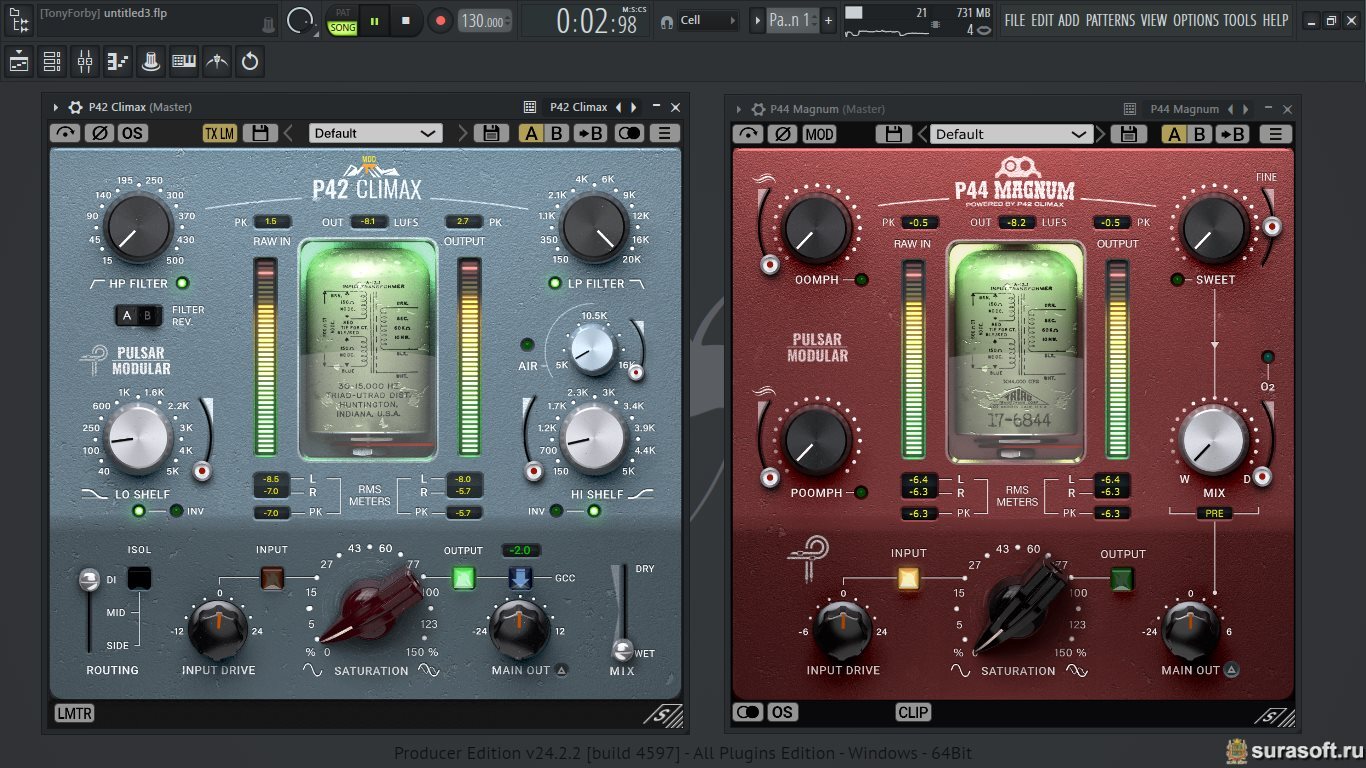Click the ISOL button in P42 Climax
Screen dimensions: 1366x768
139,577
